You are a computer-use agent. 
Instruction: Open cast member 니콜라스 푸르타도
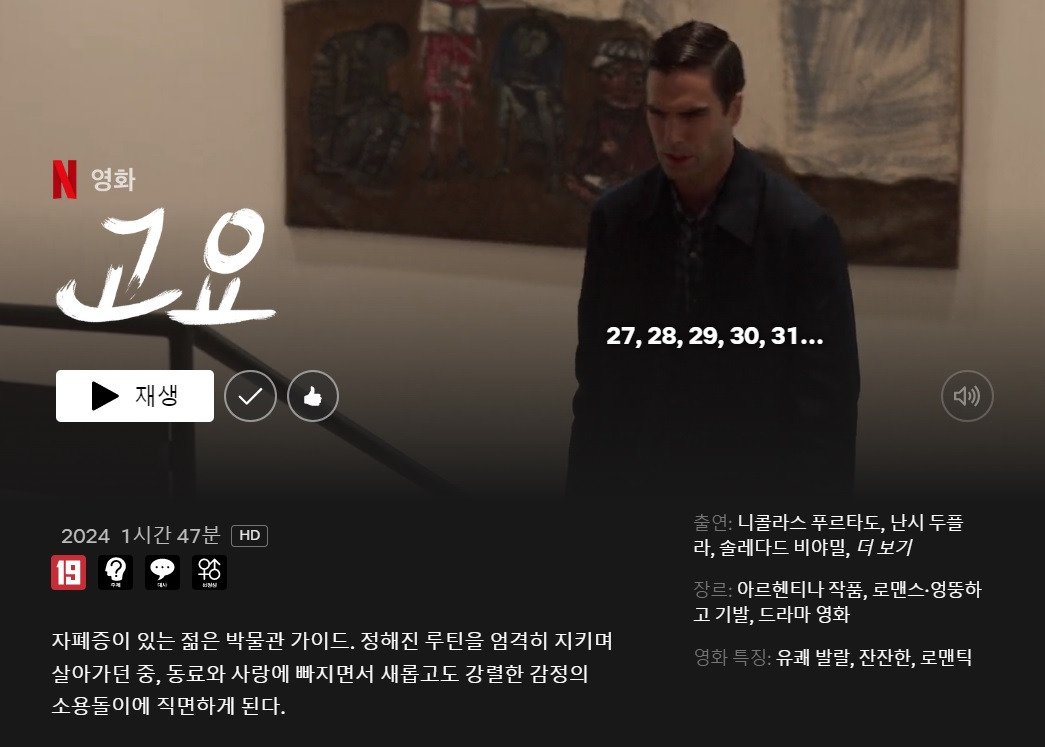[x=809, y=523]
